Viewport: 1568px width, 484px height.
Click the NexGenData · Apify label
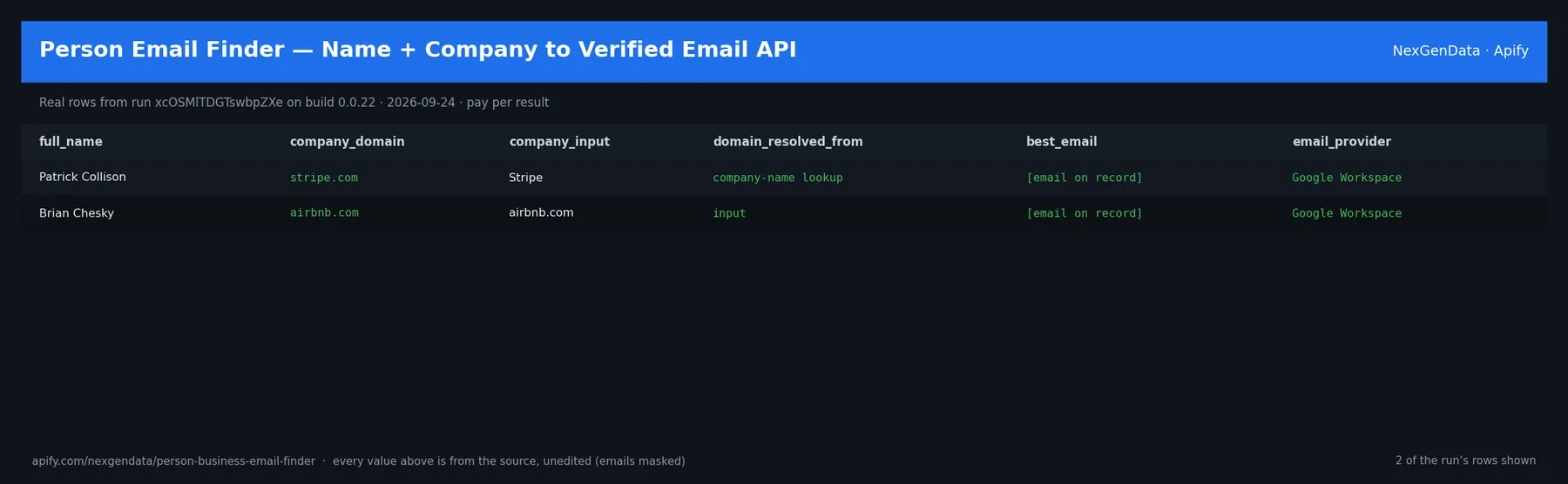point(1460,50)
